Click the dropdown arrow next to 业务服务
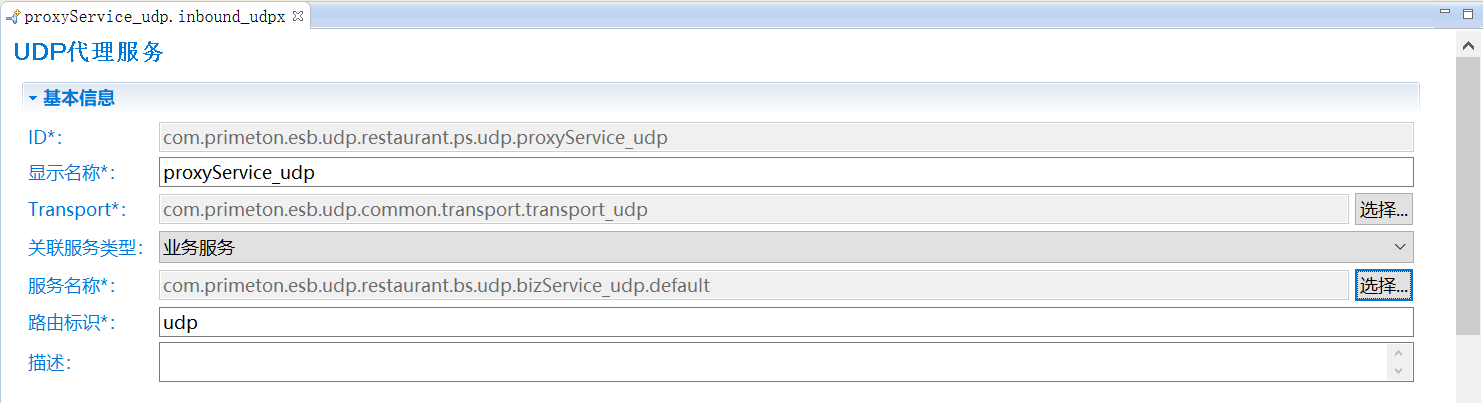 [1399, 247]
